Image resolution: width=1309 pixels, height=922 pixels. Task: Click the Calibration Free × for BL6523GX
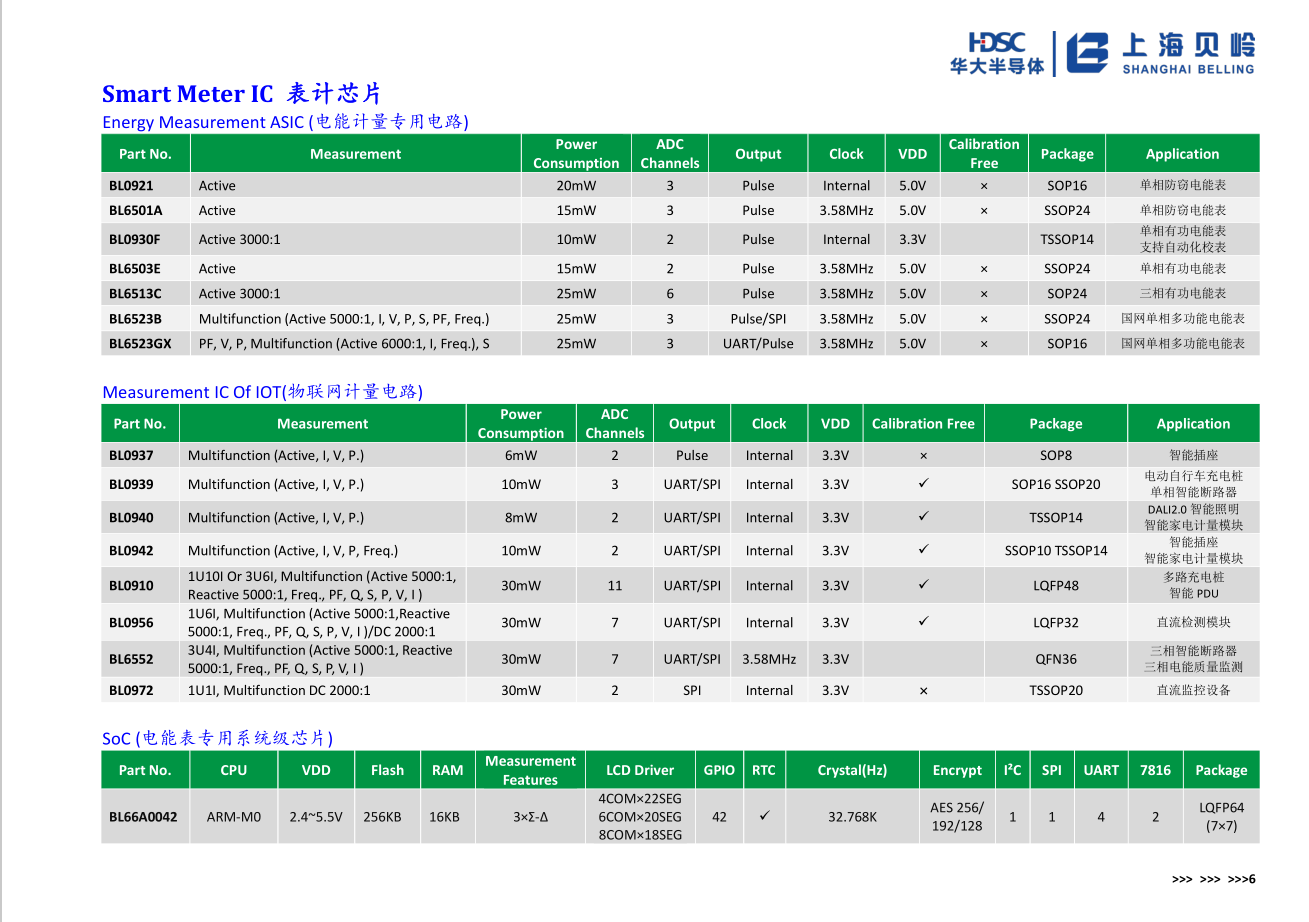coord(983,344)
